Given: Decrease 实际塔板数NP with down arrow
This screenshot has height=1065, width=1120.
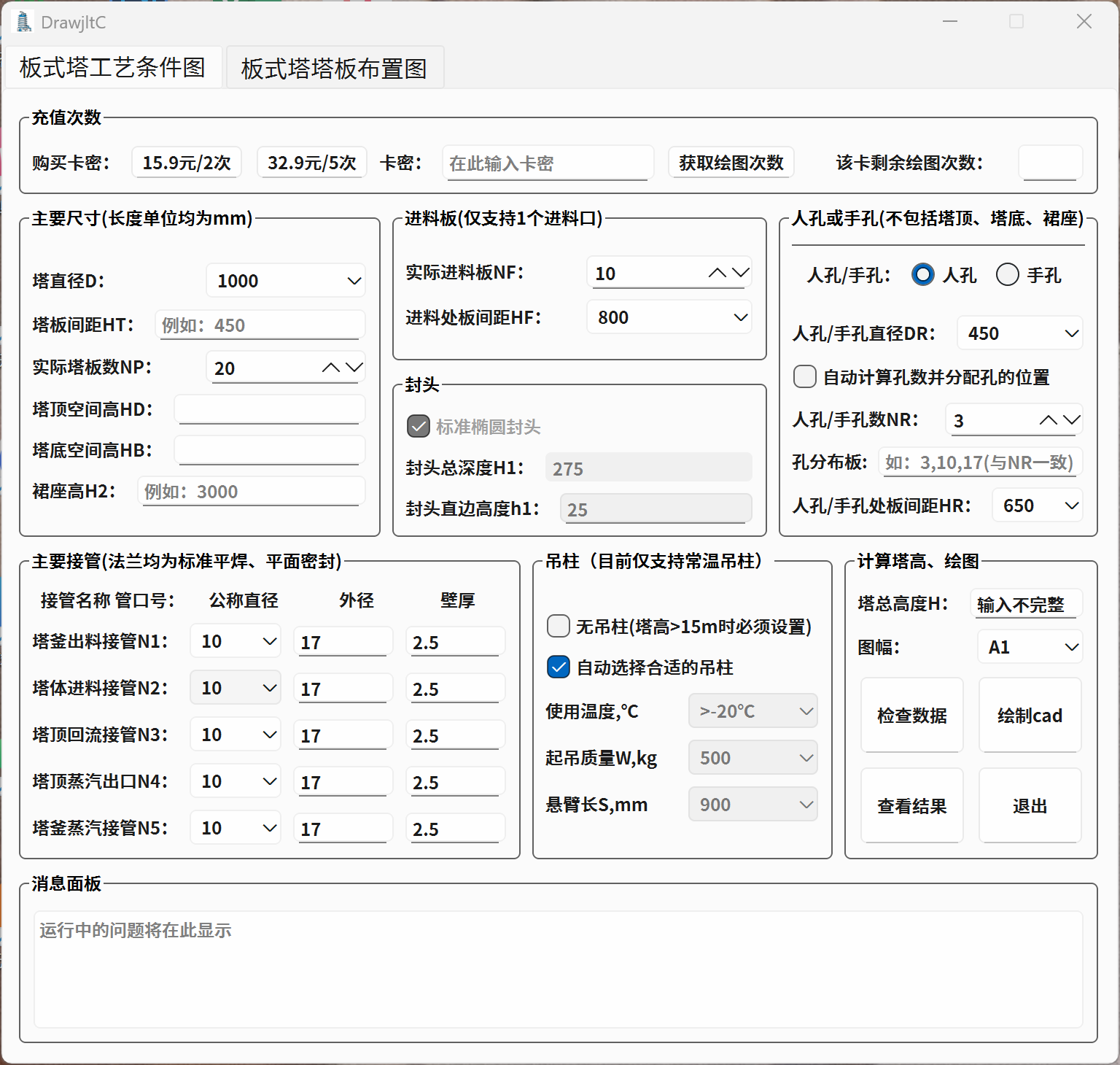Looking at the screenshot, I should pos(354,368).
